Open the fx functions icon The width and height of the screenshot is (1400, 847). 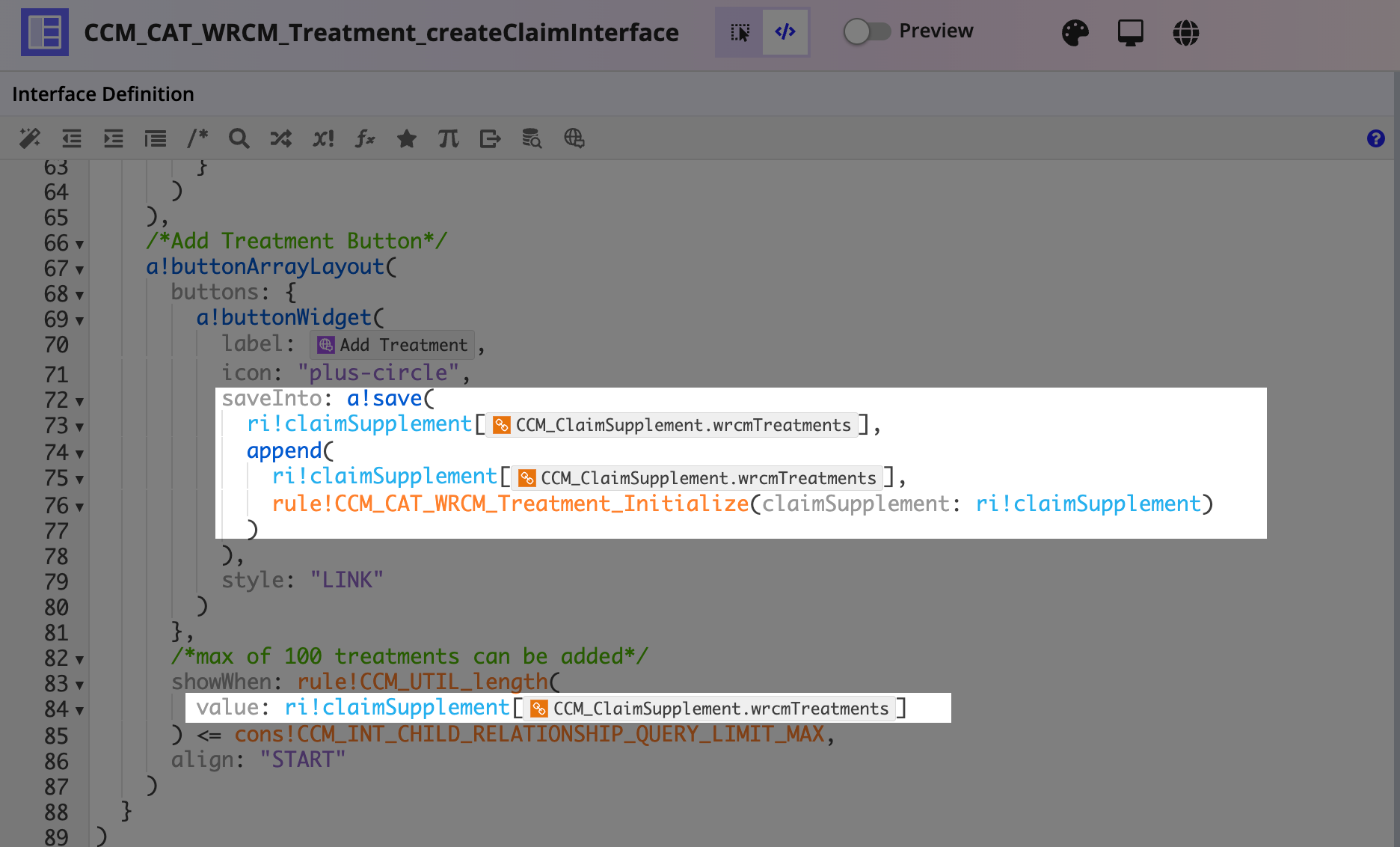pyautogui.click(x=365, y=138)
